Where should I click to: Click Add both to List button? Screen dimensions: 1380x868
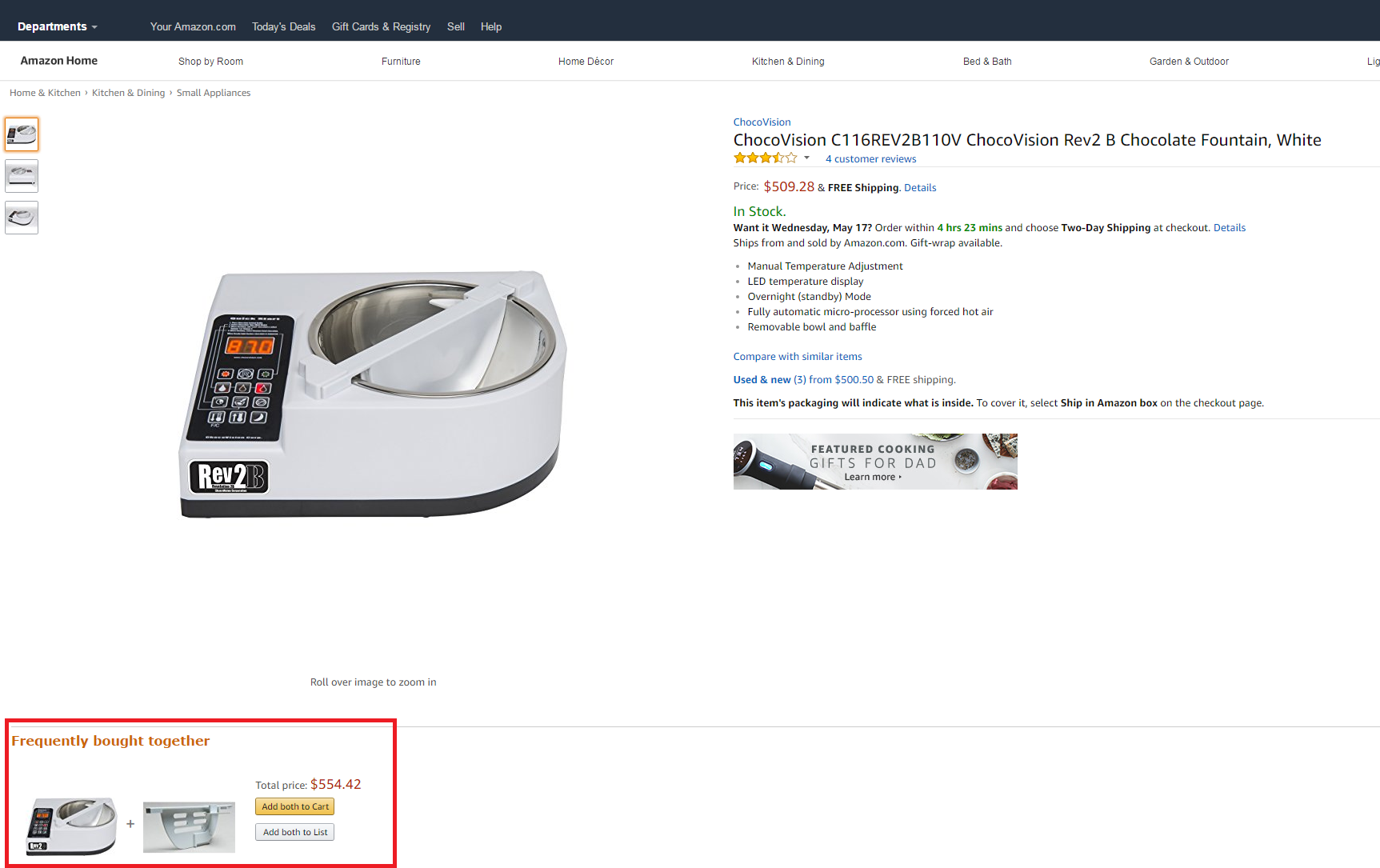click(x=294, y=832)
